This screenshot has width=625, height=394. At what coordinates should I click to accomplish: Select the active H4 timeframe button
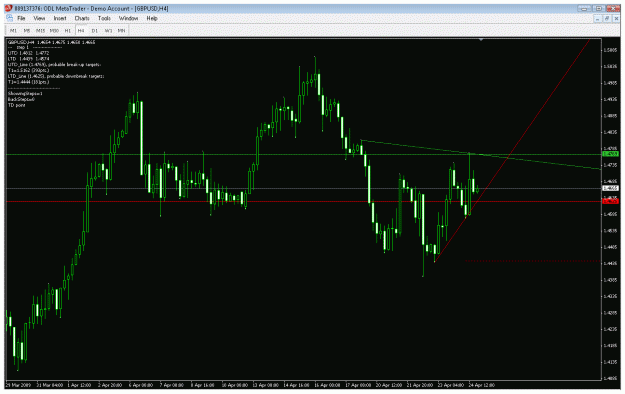81,30
